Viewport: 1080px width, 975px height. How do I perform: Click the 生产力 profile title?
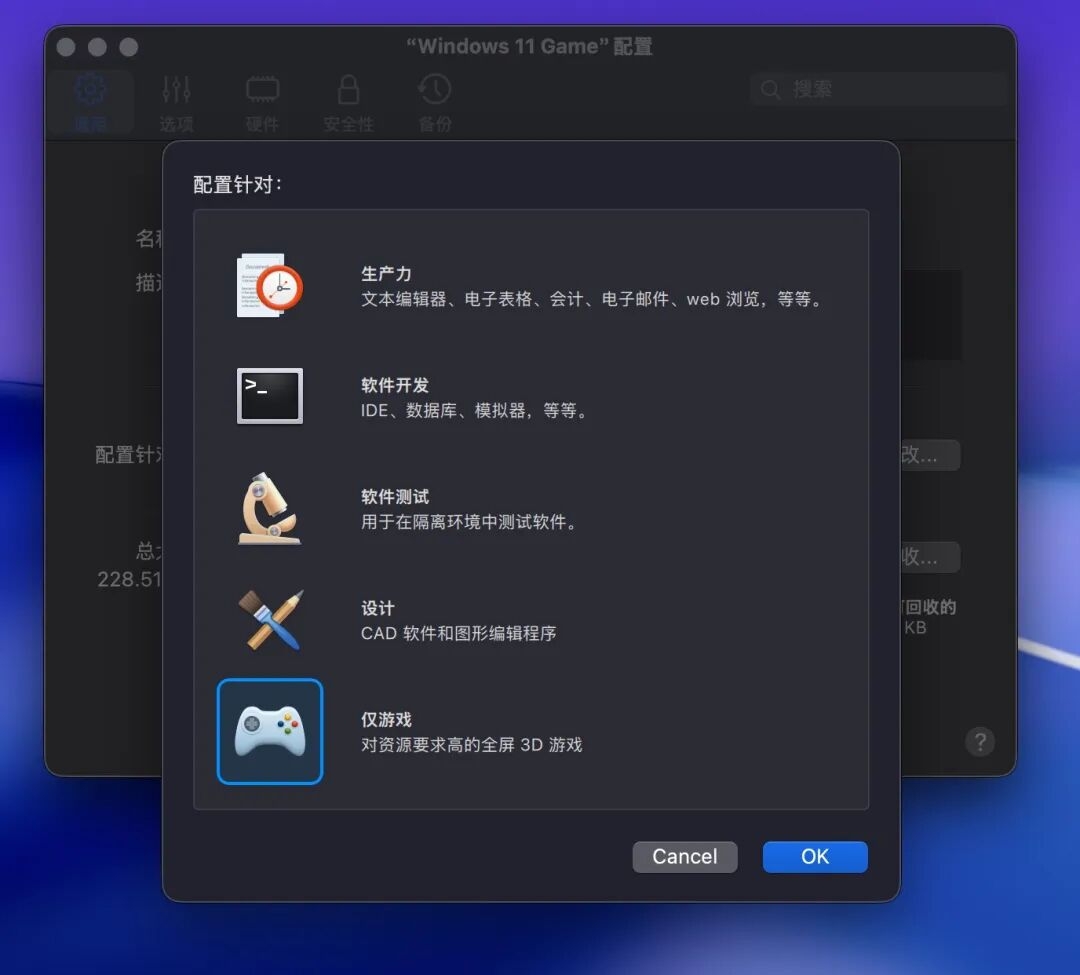386,273
